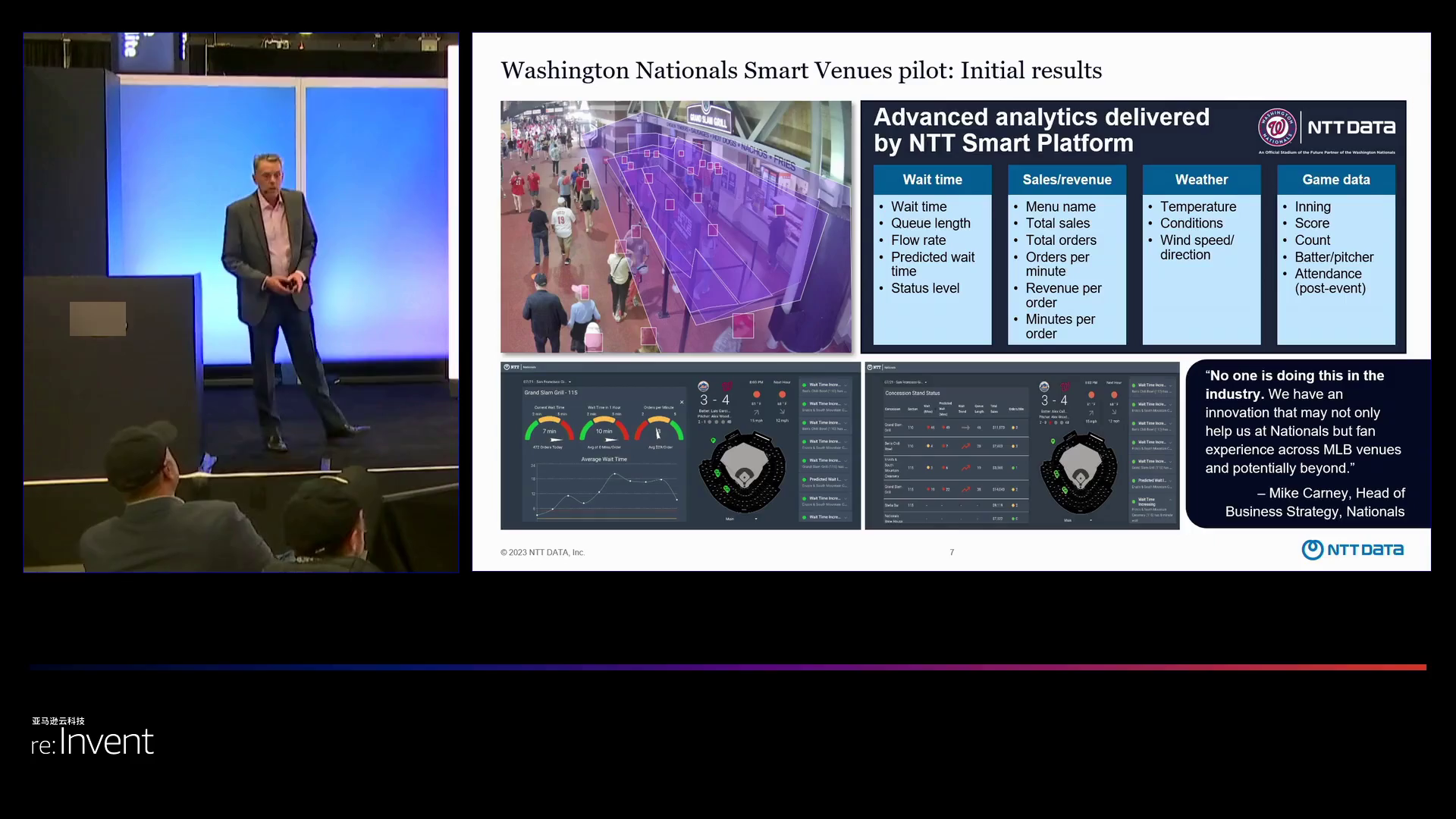The height and width of the screenshot is (819, 1456).
Task: Click the Washington Nationals logo on the slide
Action: point(1277,127)
